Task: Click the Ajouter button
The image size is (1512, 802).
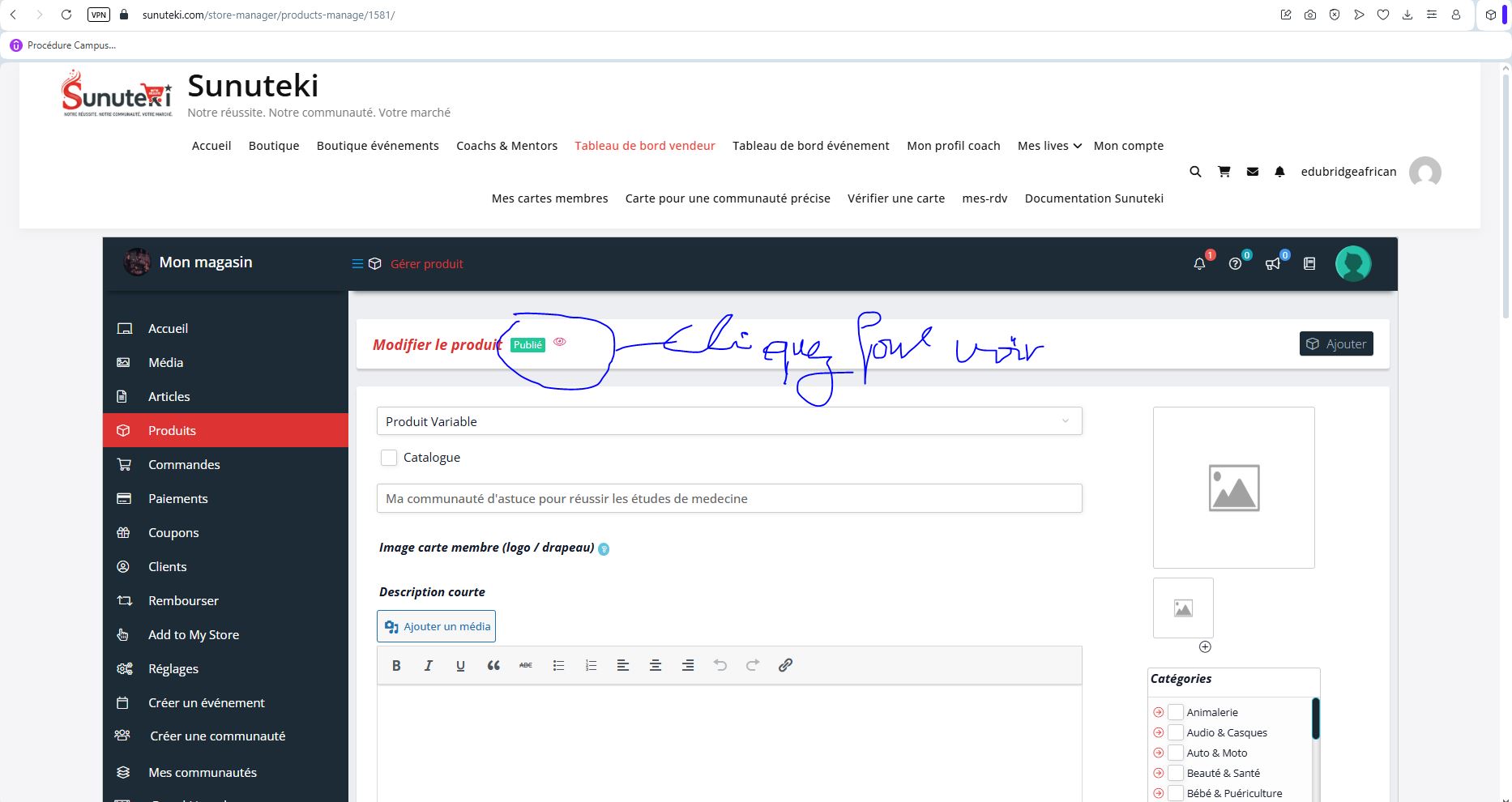Action: 1336,344
